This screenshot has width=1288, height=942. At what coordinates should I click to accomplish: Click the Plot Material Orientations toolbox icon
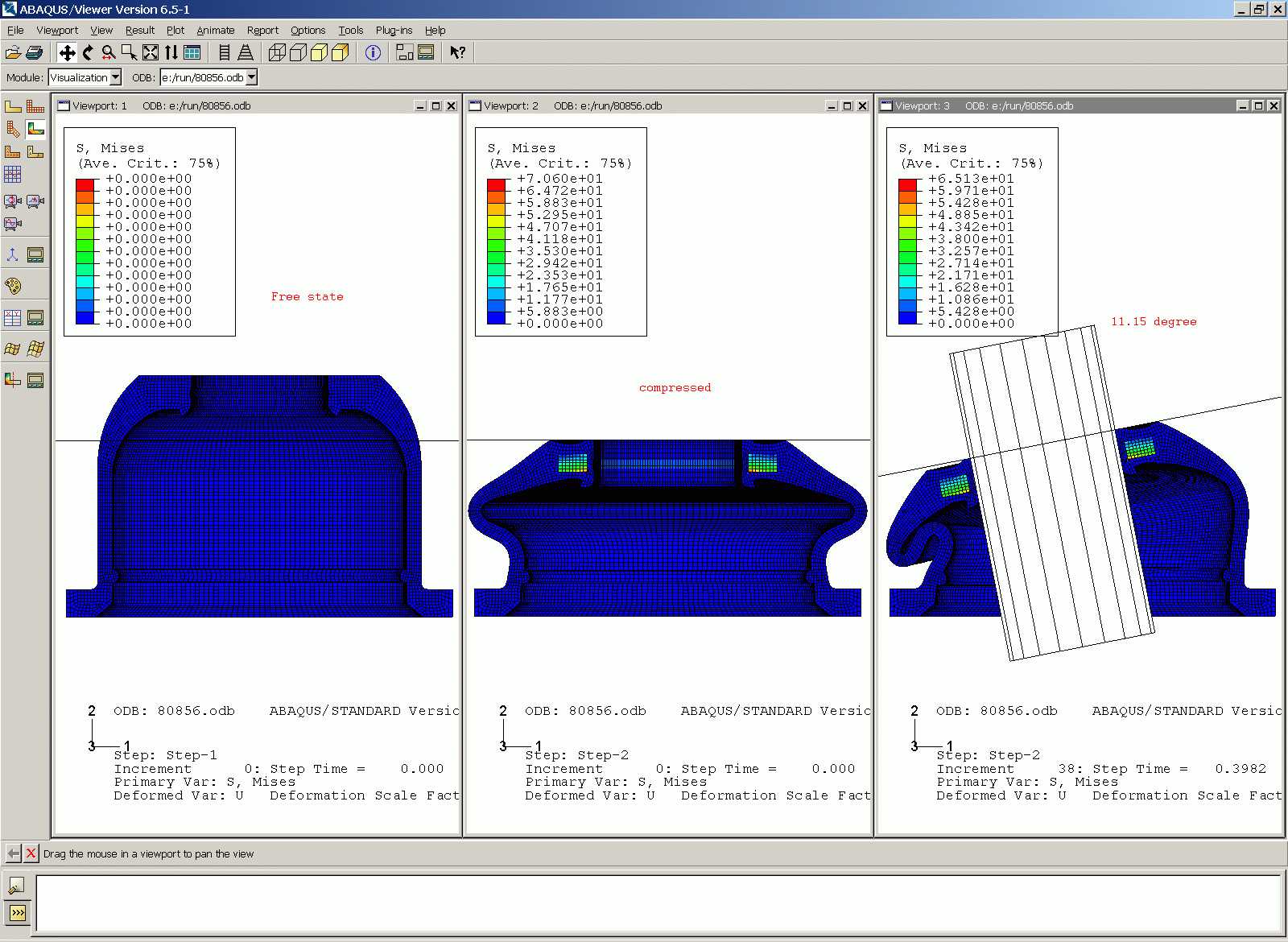point(35,151)
